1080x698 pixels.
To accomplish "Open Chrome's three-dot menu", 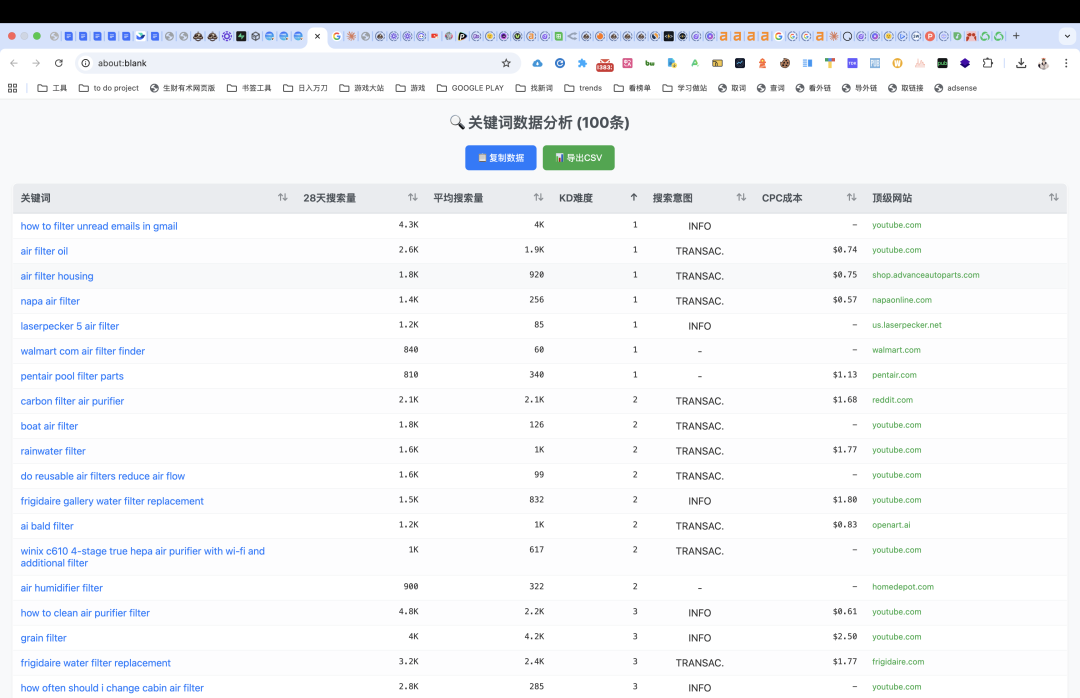I will click(x=1066, y=63).
